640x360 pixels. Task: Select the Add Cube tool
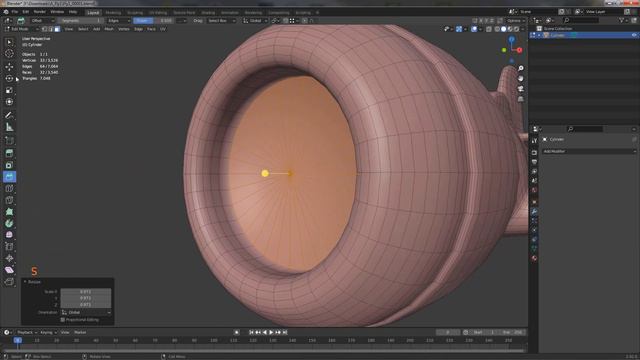(x=9, y=140)
